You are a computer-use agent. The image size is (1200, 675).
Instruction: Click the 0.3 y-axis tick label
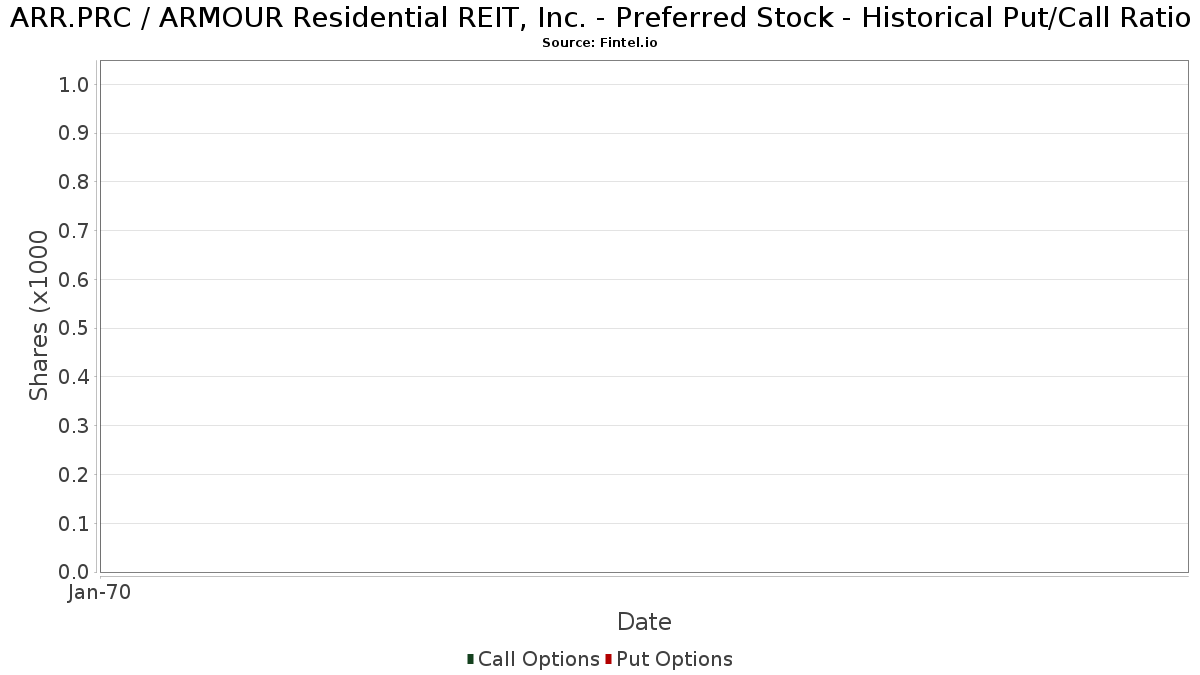[x=74, y=426]
